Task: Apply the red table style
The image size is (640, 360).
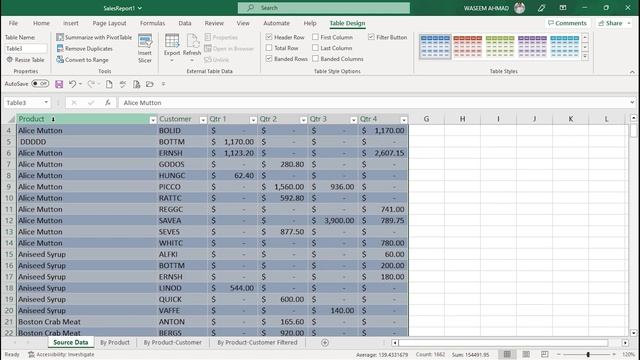Action: pyautogui.click(x=467, y=47)
